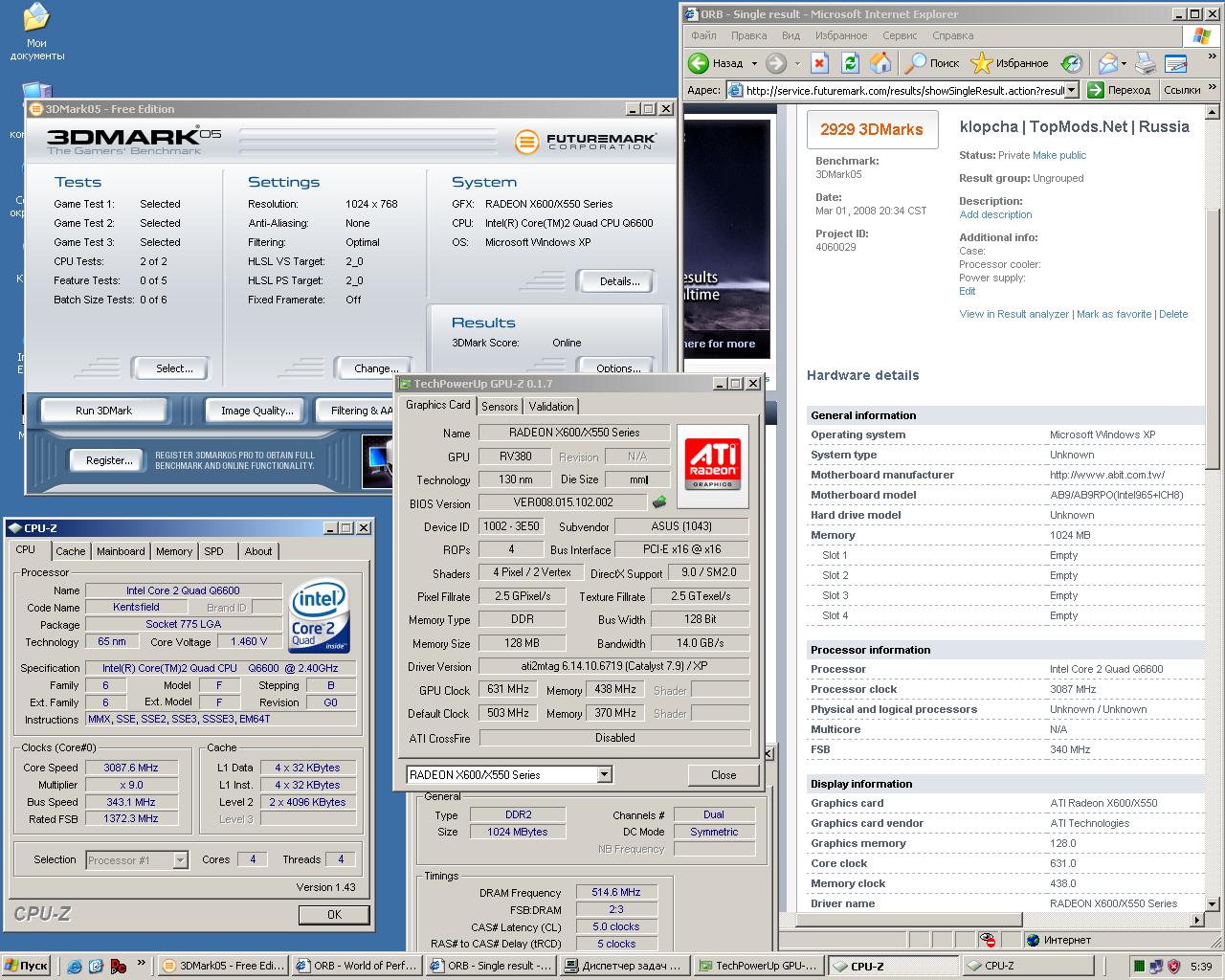
Task: Click the Пуск Start button
Action: 27,966
